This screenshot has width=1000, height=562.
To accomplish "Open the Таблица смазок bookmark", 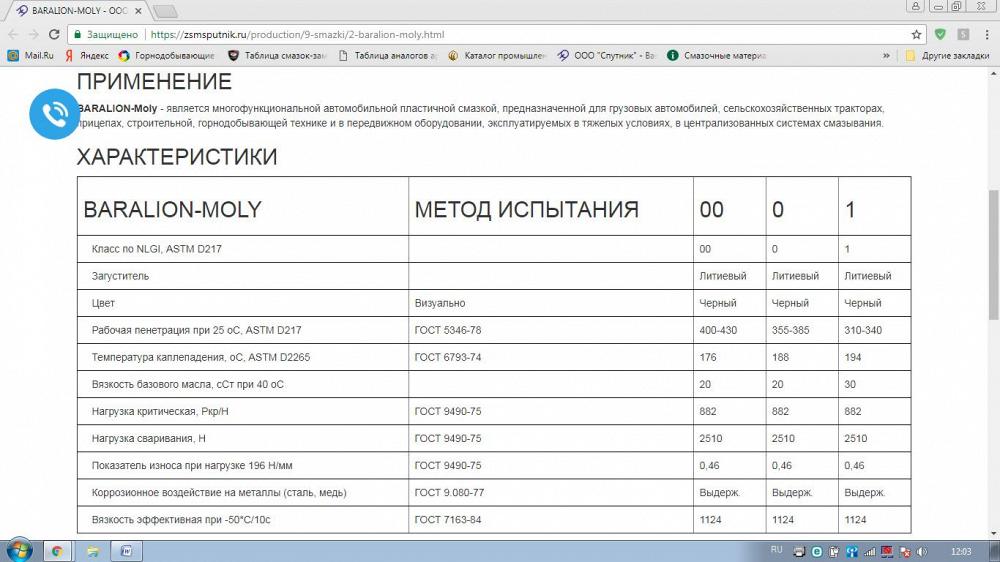I will (277, 55).
